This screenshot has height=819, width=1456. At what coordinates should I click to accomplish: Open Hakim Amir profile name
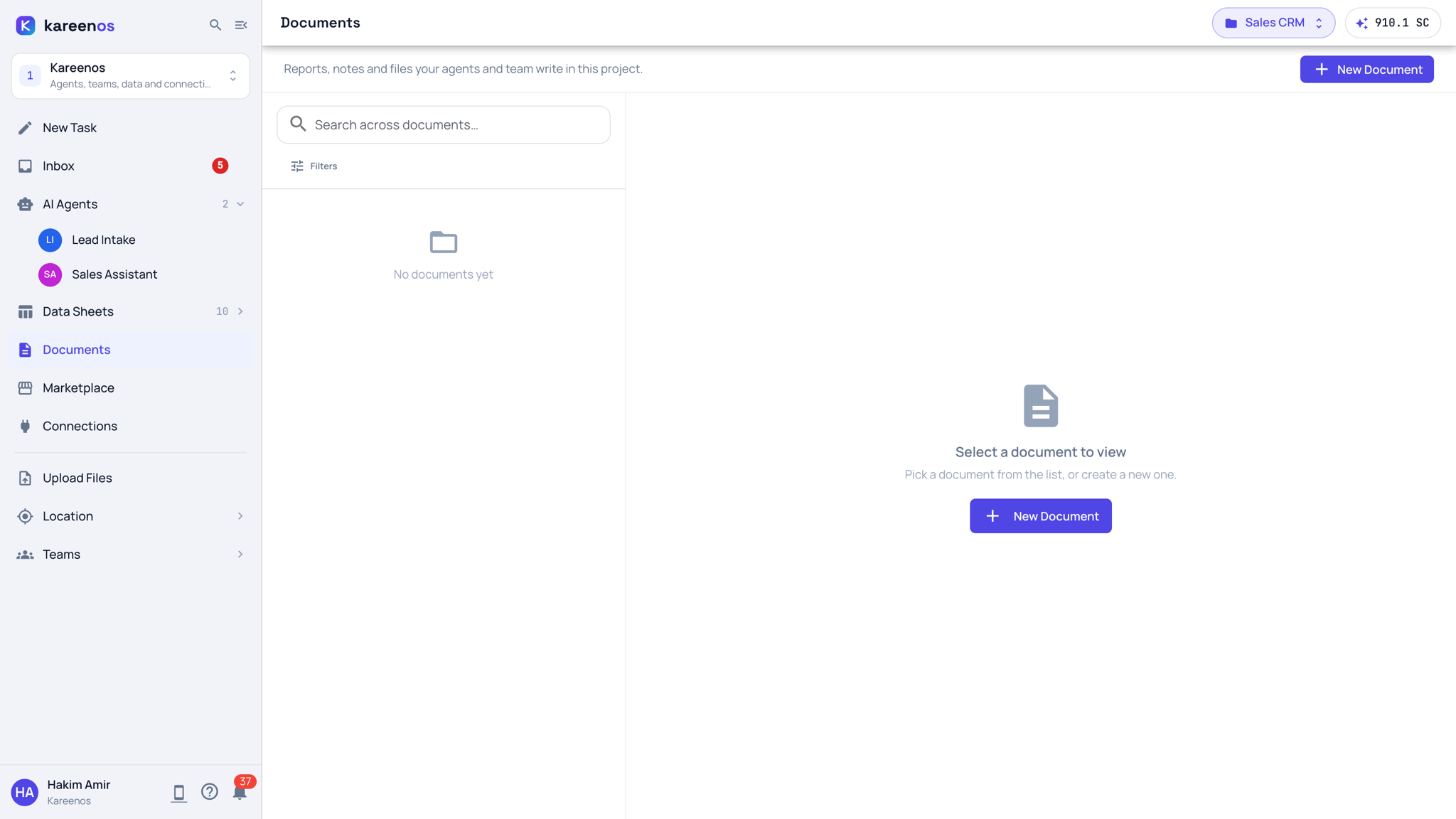tap(79, 785)
